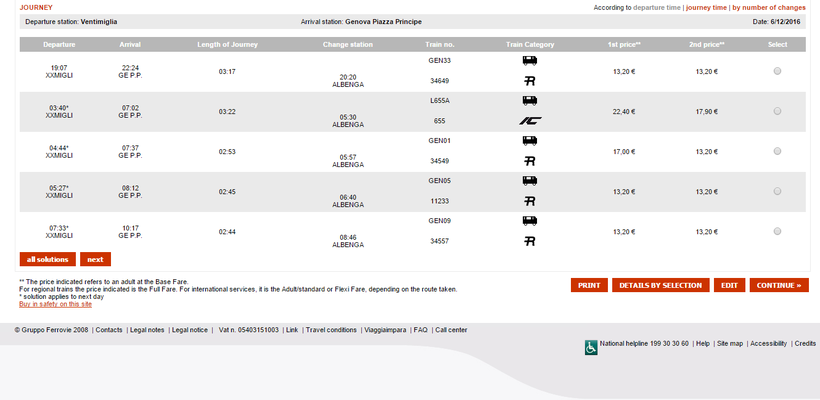
Task: Open Travel conditions in the footer
Action: [x=331, y=329]
